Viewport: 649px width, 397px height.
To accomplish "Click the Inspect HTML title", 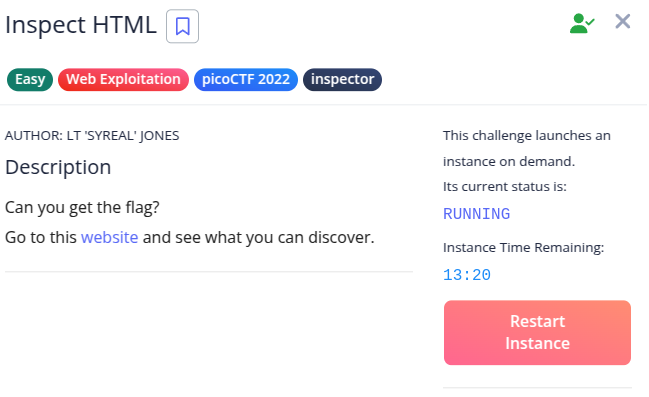I will tap(81, 25).
